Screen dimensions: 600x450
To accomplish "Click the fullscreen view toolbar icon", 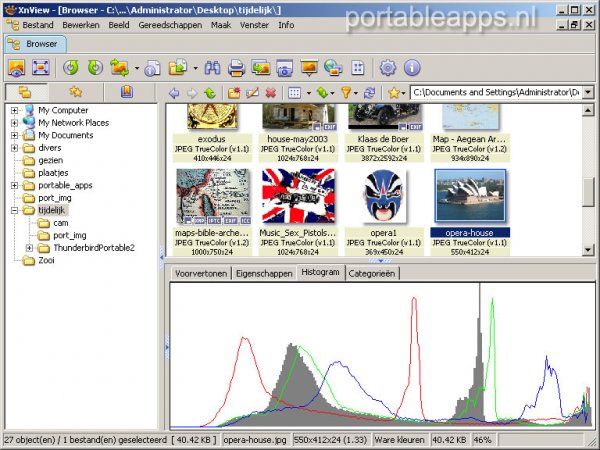I will (x=41, y=68).
